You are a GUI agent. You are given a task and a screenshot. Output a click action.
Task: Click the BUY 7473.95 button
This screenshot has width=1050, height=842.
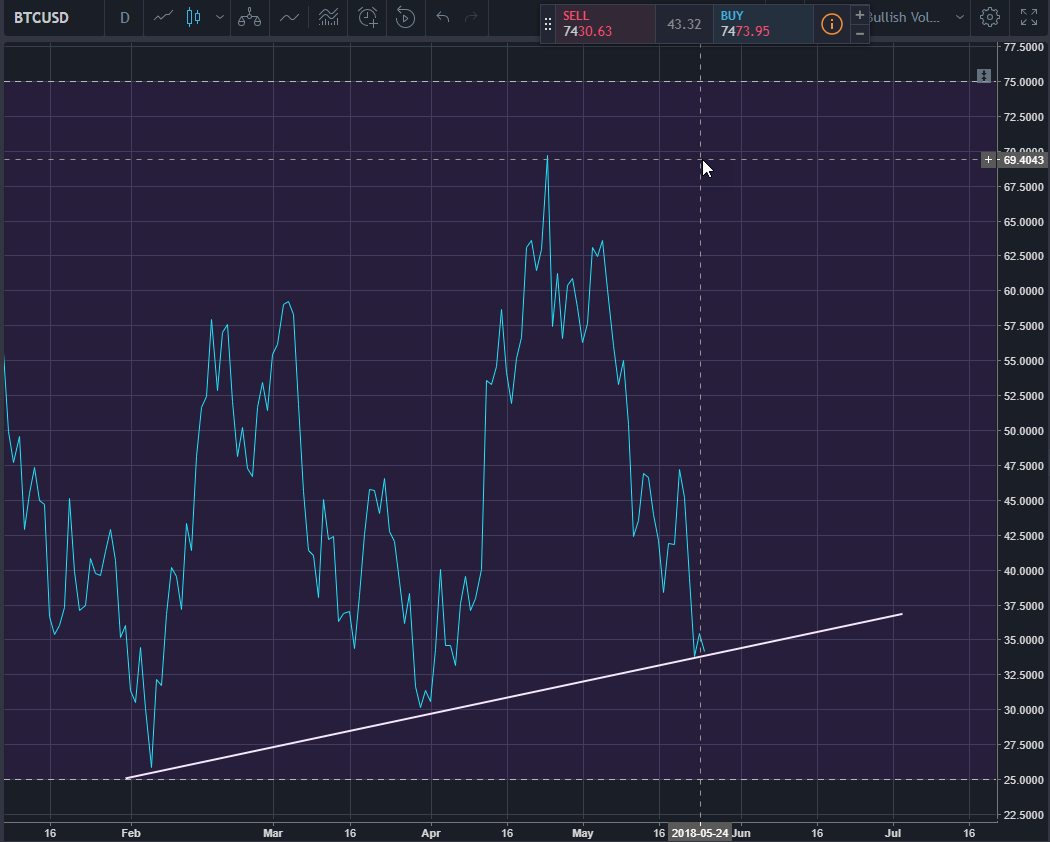[x=763, y=24]
